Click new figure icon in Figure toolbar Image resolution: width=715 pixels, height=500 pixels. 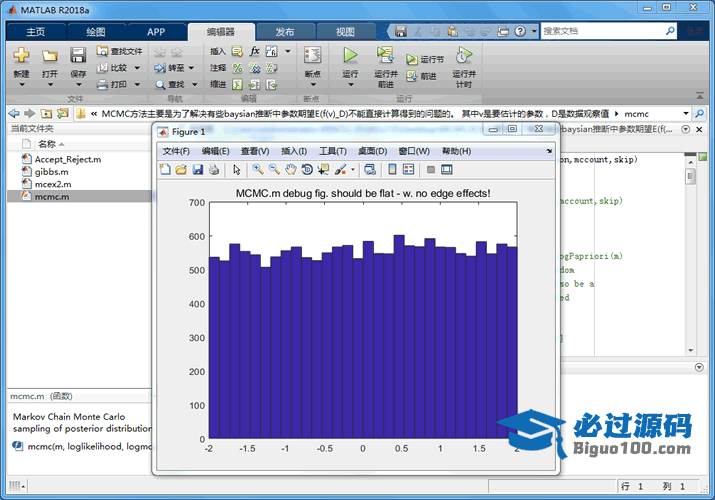(x=165, y=170)
